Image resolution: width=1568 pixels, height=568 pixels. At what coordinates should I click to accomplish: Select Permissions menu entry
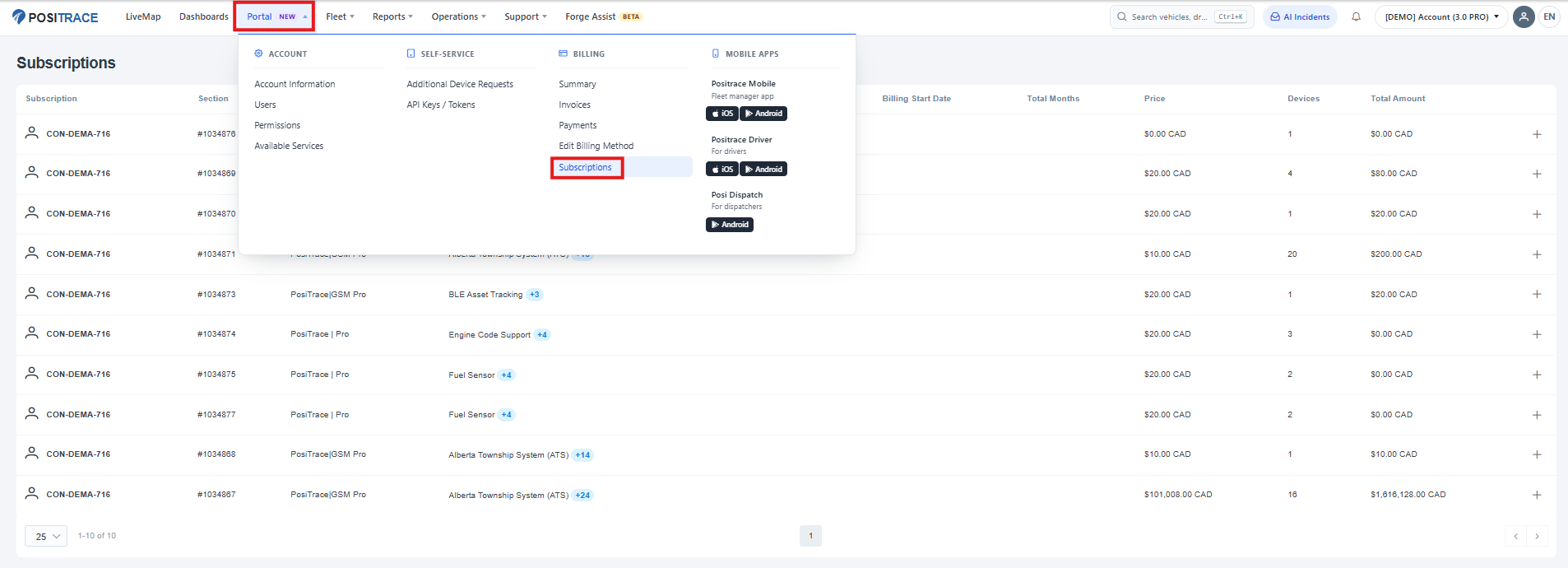coord(277,125)
